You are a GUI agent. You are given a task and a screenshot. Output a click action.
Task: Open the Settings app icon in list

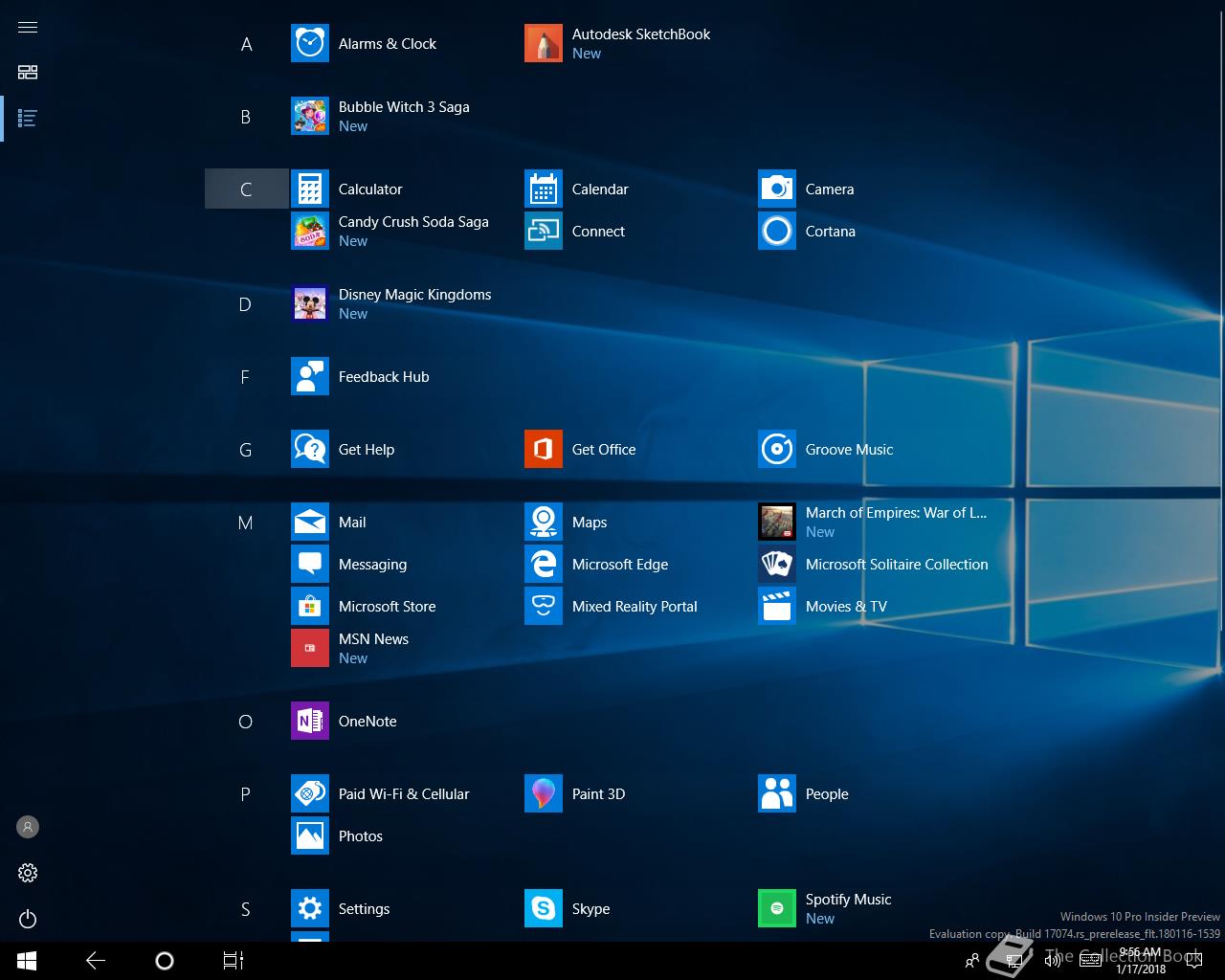[x=310, y=909]
